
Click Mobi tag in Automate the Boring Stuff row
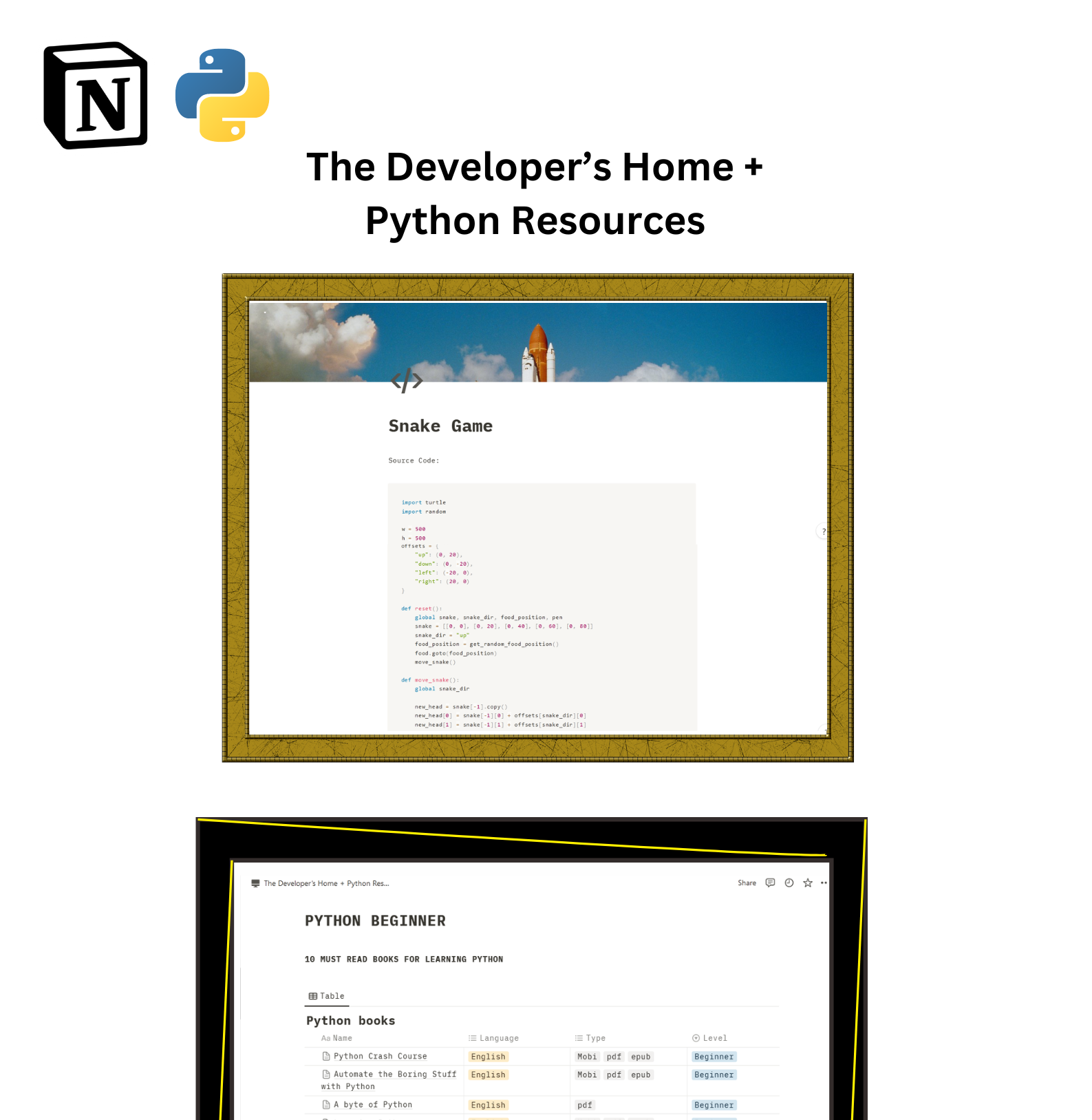pos(587,1075)
